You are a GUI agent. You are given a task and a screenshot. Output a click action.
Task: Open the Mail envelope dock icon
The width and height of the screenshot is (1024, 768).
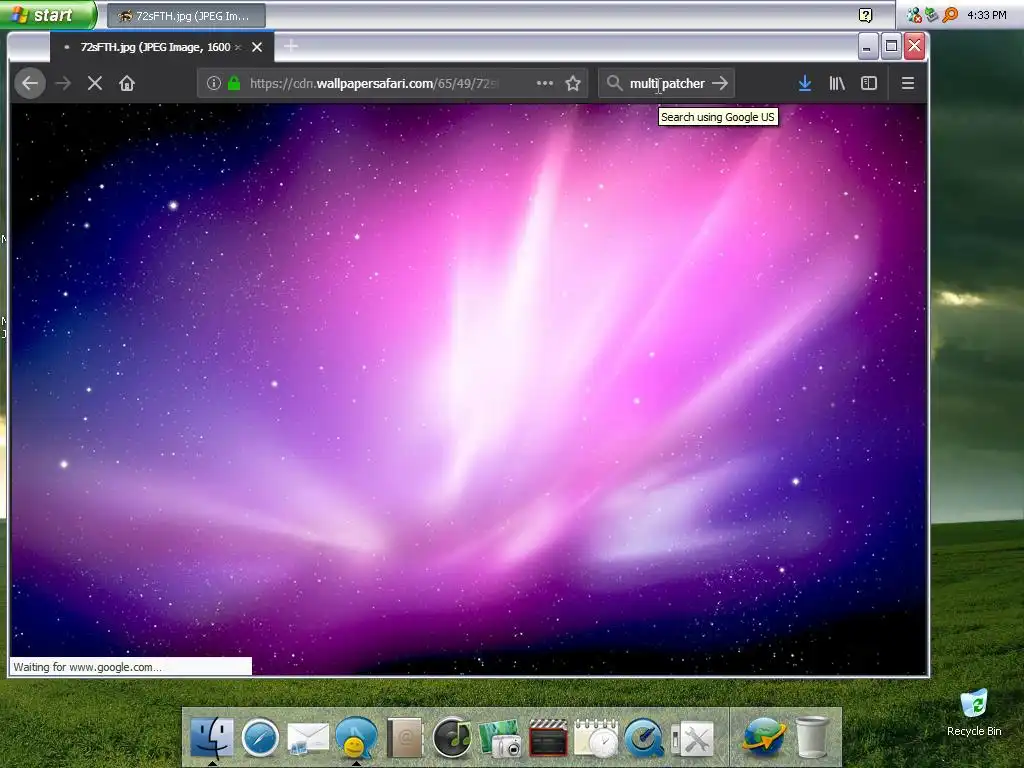(x=308, y=739)
